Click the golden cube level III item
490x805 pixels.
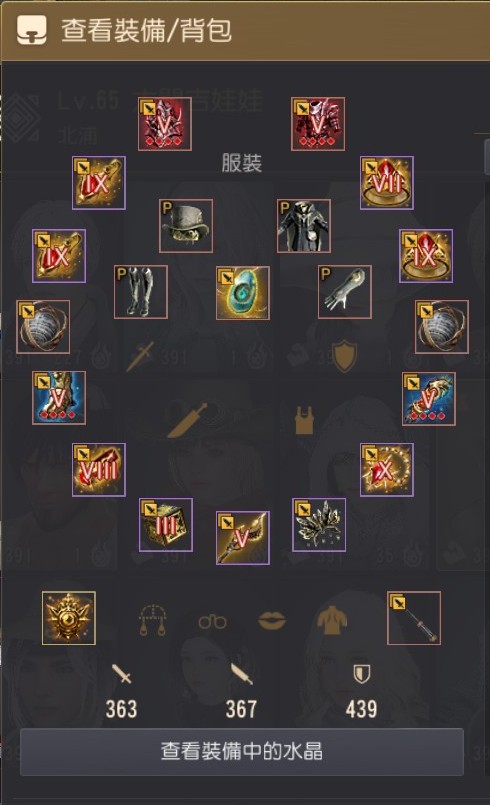coord(166,525)
